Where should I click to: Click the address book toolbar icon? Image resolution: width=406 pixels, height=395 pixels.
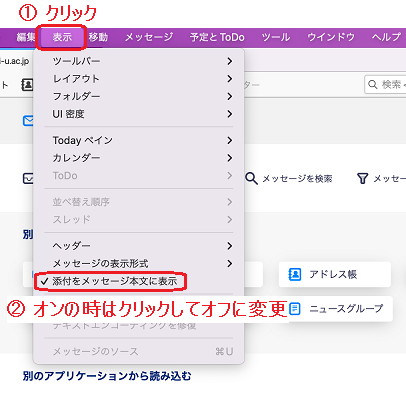(x=27, y=85)
